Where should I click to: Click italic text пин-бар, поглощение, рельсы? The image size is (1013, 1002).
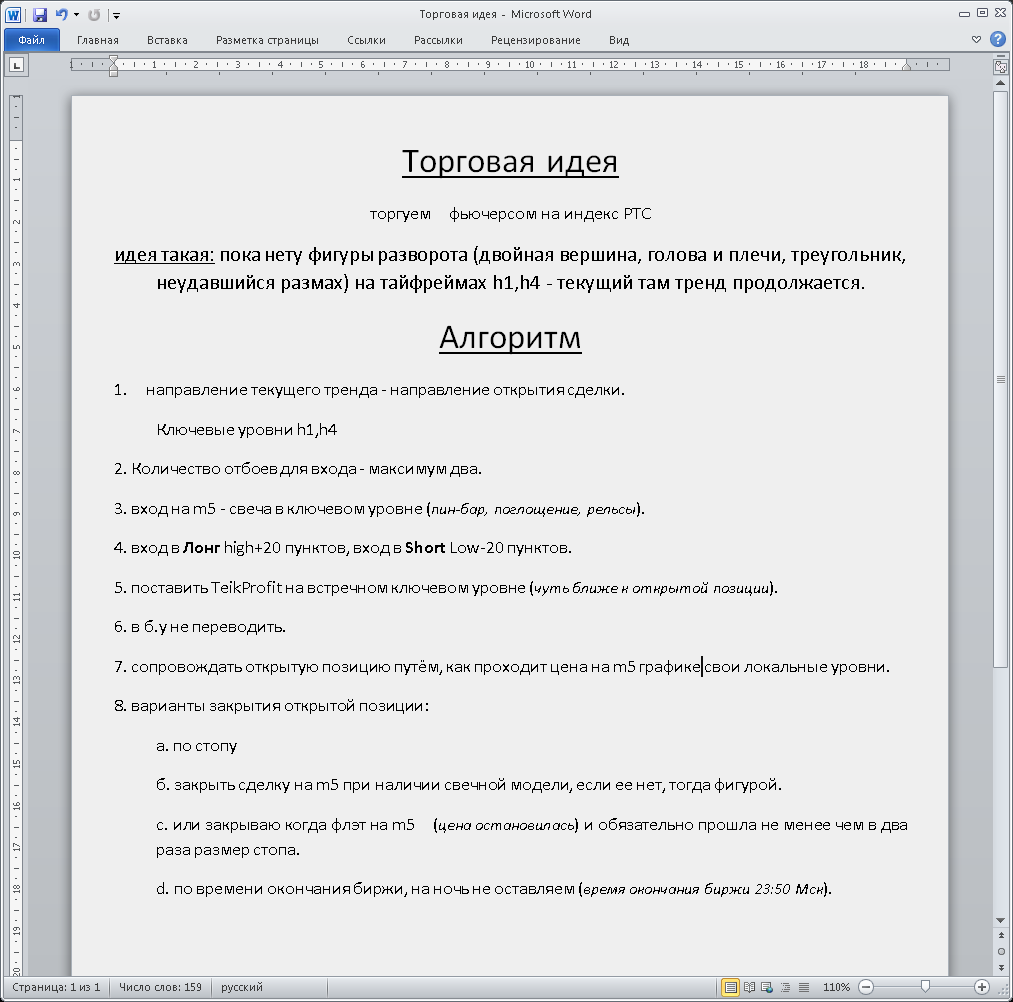tap(533, 510)
